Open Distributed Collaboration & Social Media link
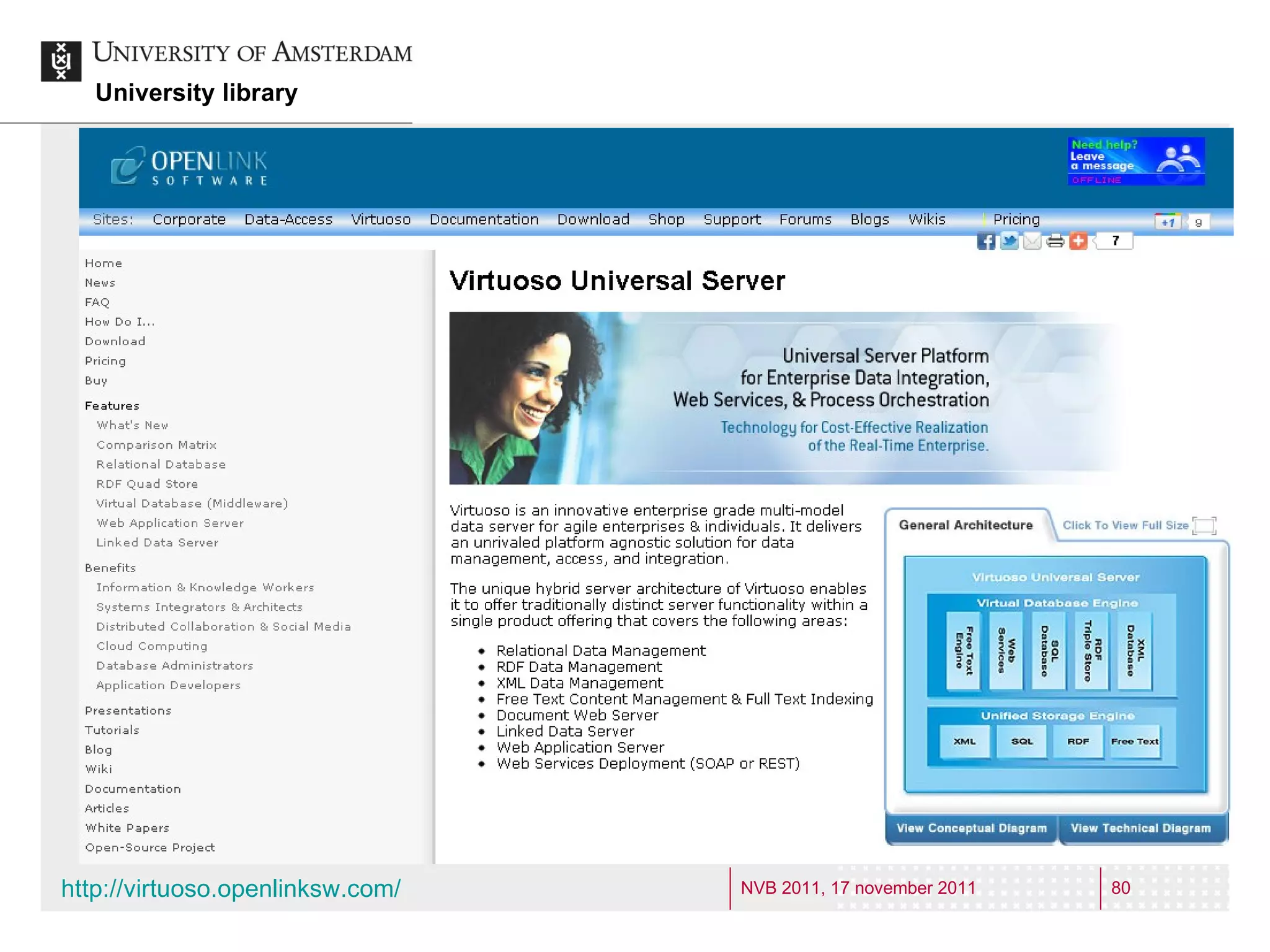 tap(224, 627)
